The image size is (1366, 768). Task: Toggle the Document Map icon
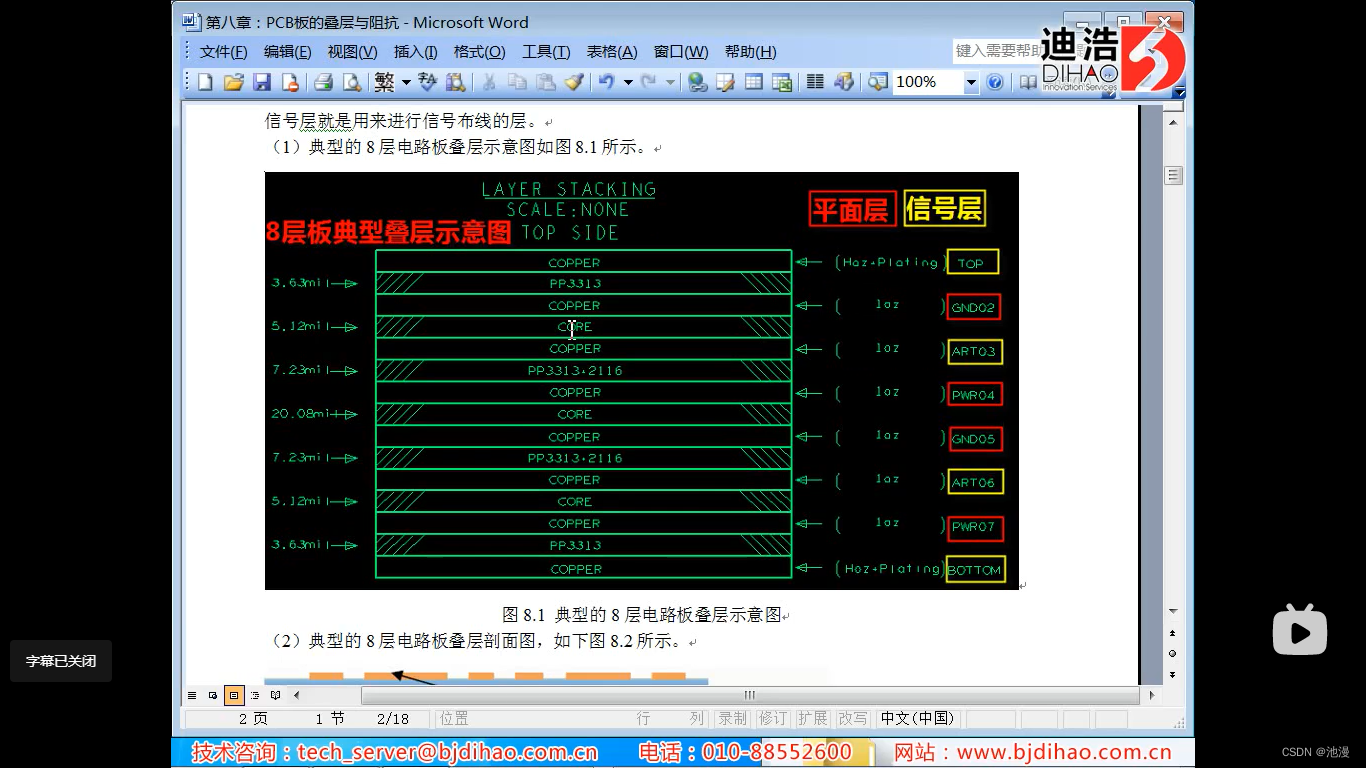point(877,82)
